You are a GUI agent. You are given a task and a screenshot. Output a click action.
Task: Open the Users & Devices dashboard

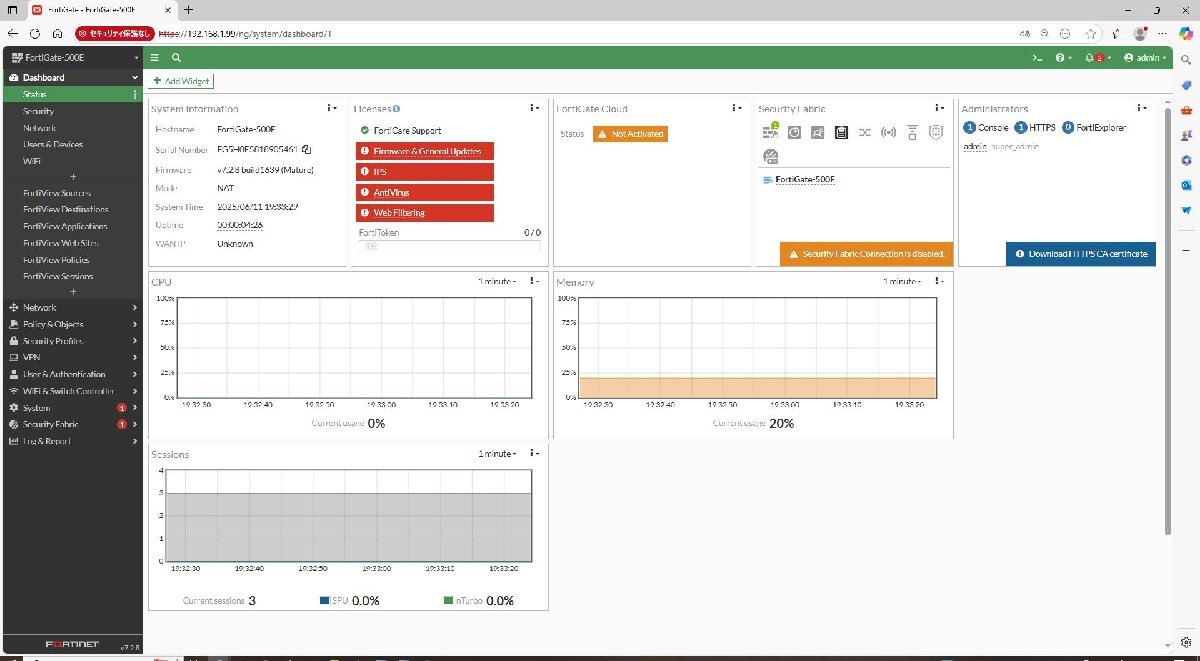(72, 144)
